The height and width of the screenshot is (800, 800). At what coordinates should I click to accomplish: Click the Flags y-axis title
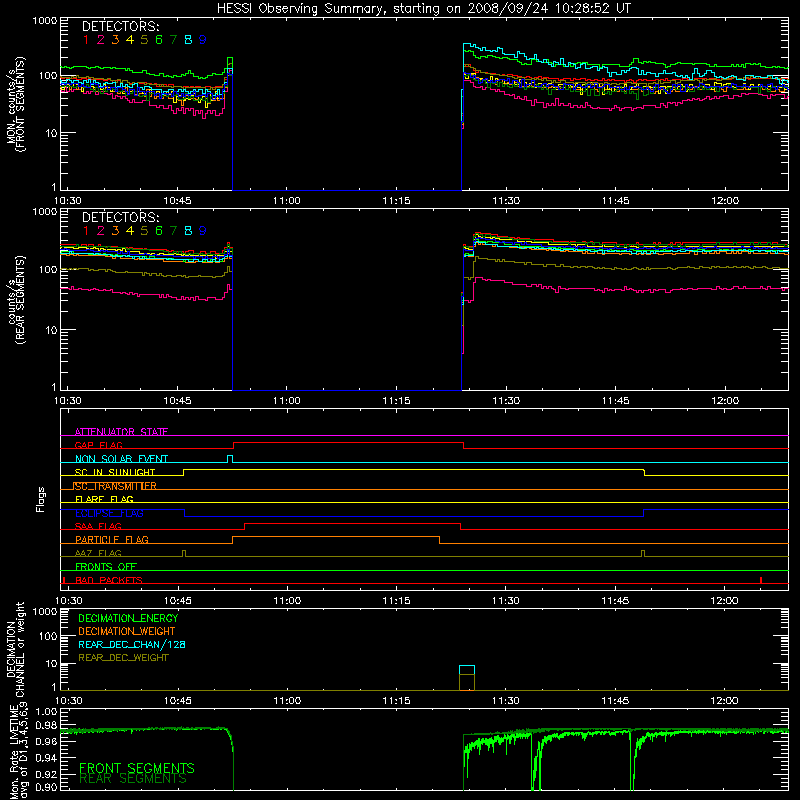[x=41, y=499]
